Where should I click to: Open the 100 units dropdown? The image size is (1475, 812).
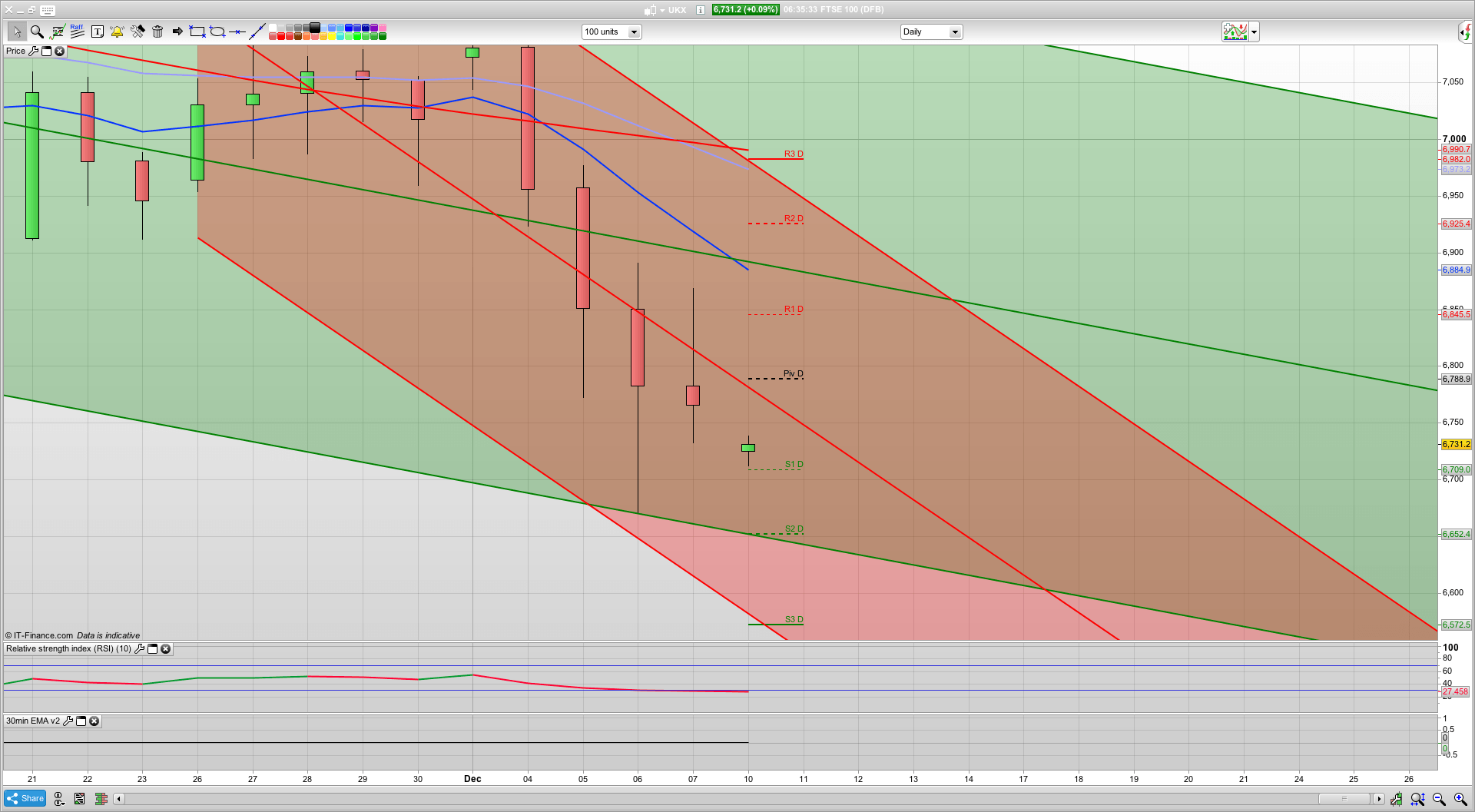pos(634,31)
